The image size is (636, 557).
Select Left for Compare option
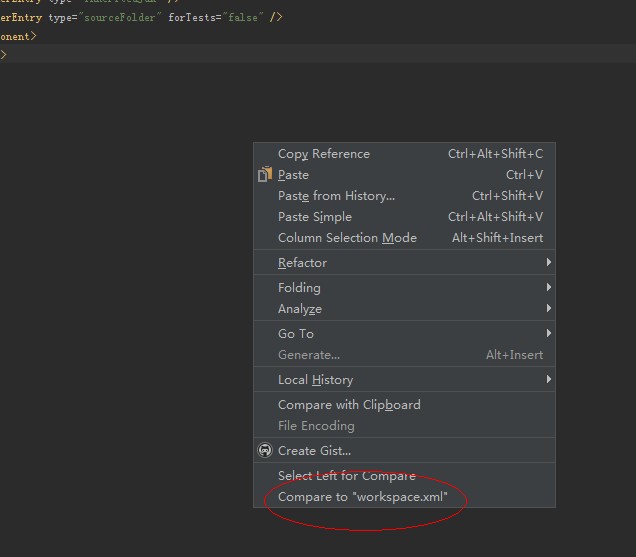[404, 476]
